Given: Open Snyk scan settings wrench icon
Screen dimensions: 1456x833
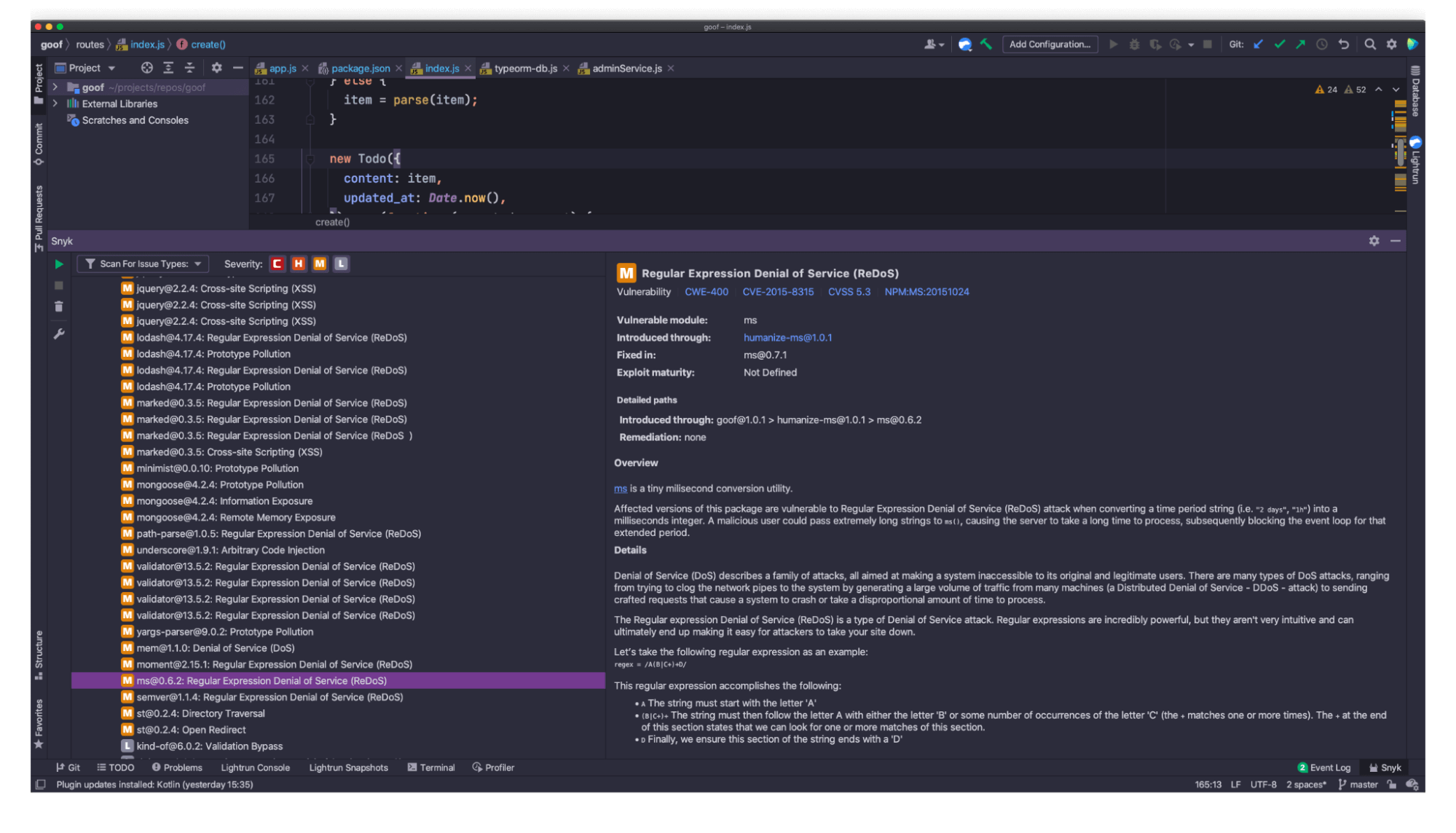Looking at the screenshot, I should click(x=59, y=333).
